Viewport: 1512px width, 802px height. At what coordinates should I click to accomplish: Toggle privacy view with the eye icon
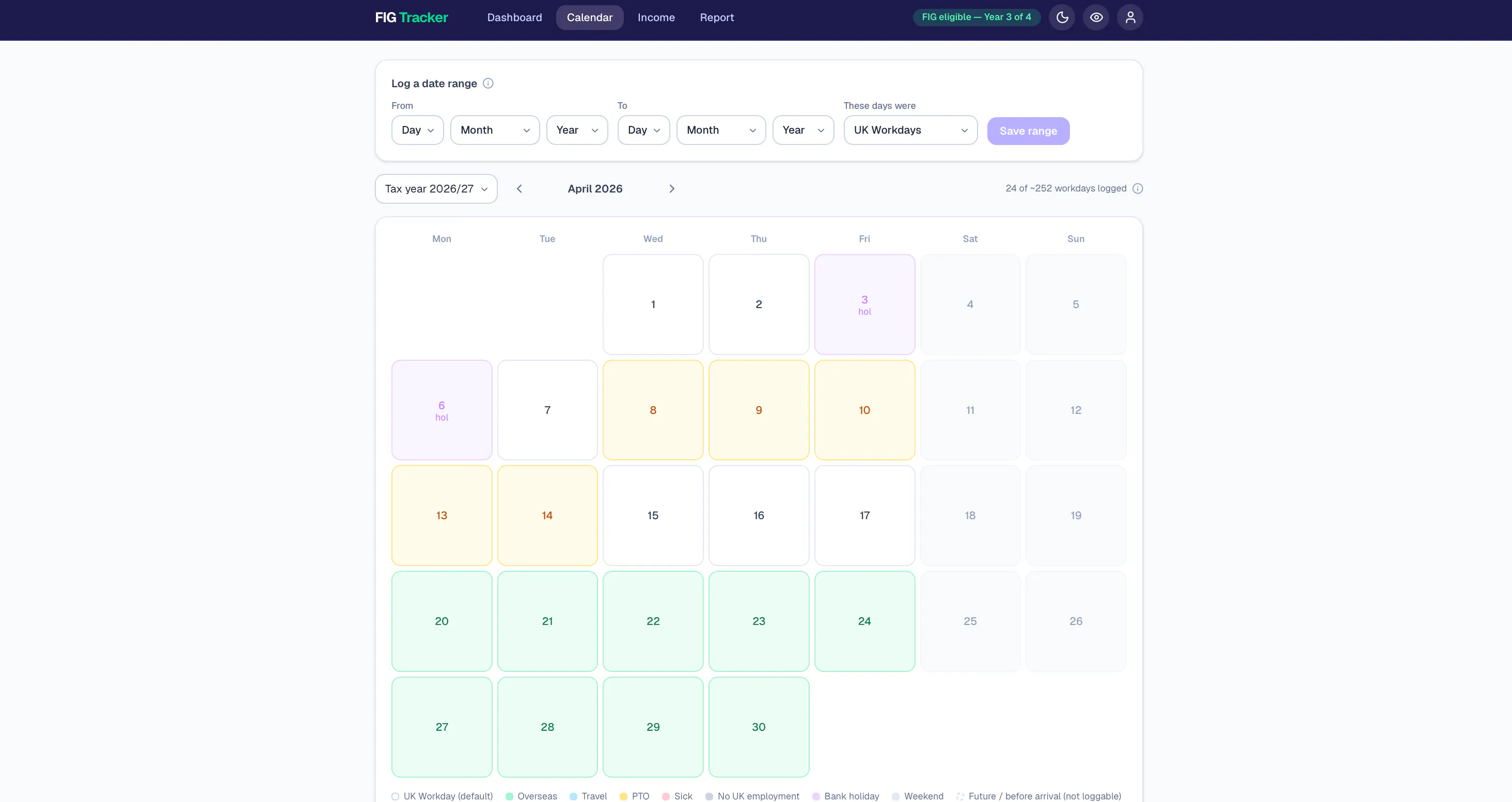tap(1096, 18)
